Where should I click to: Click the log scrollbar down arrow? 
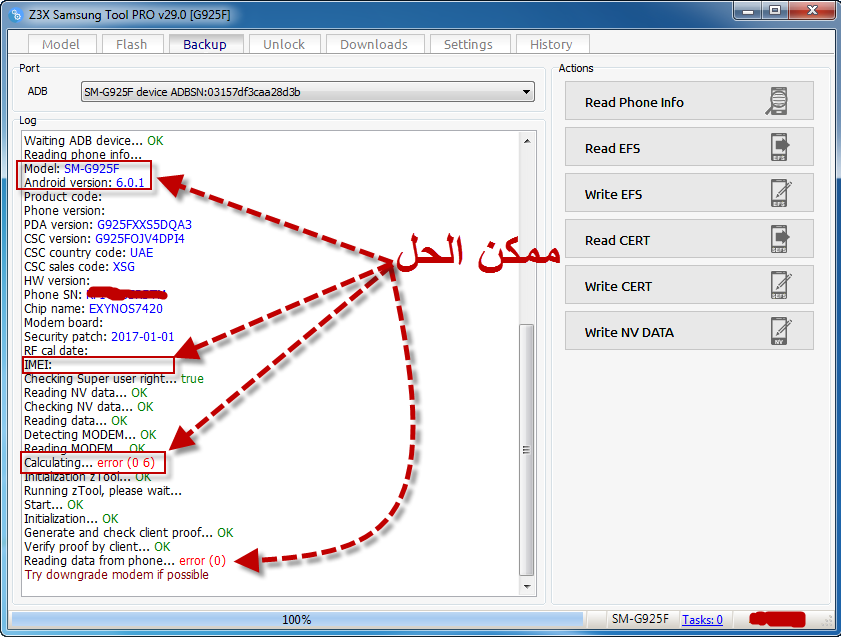click(527, 587)
